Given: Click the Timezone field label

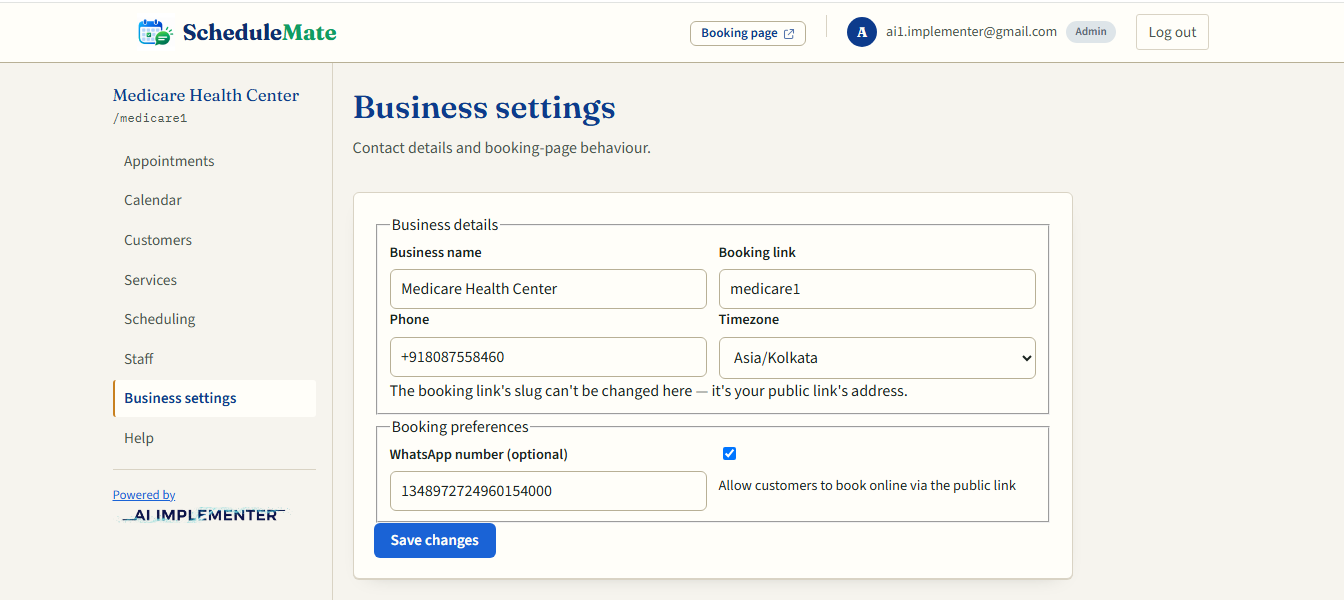Looking at the screenshot, I should point(749,320).
